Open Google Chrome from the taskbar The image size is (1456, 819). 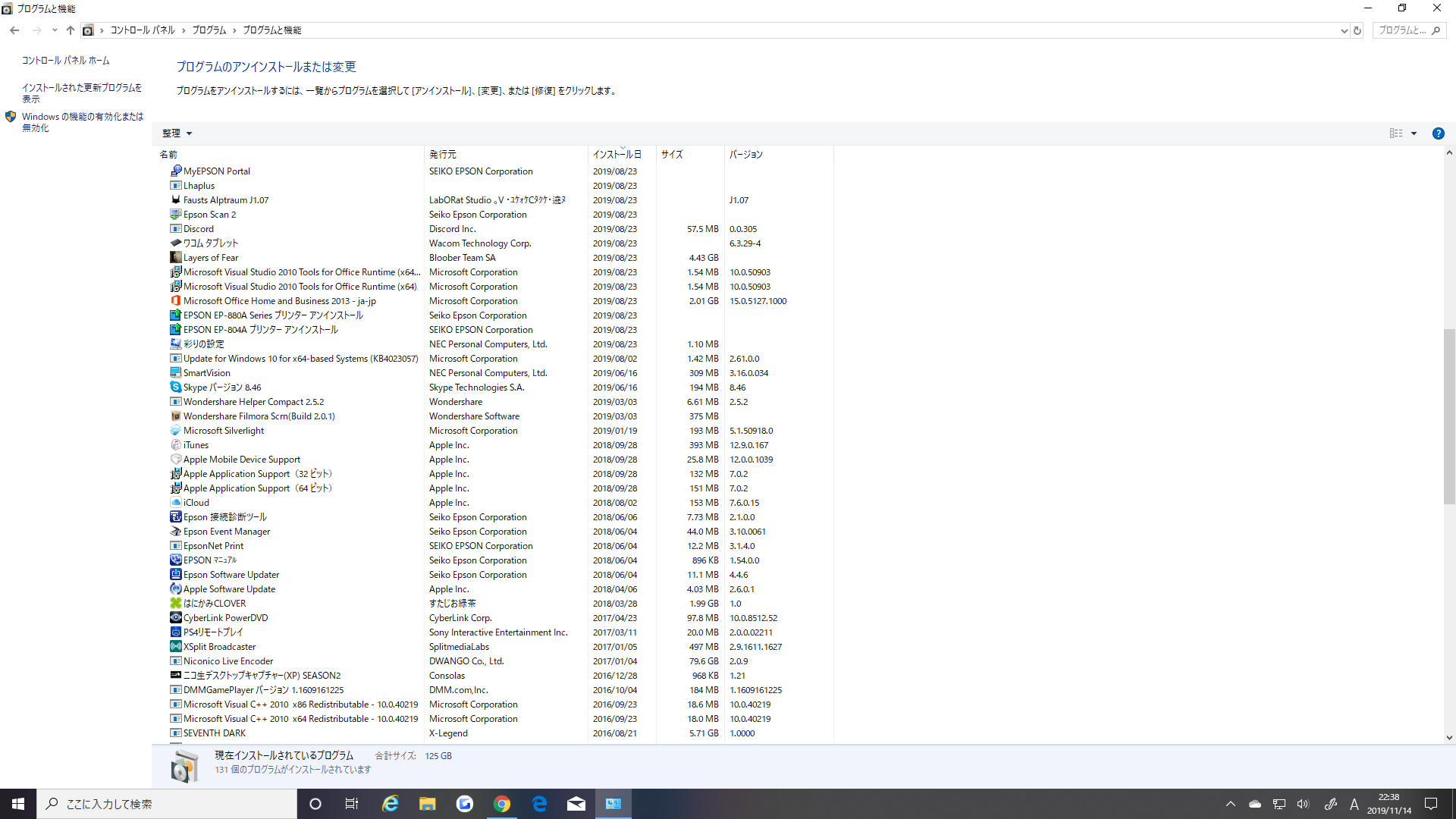[x=501, y=804]
